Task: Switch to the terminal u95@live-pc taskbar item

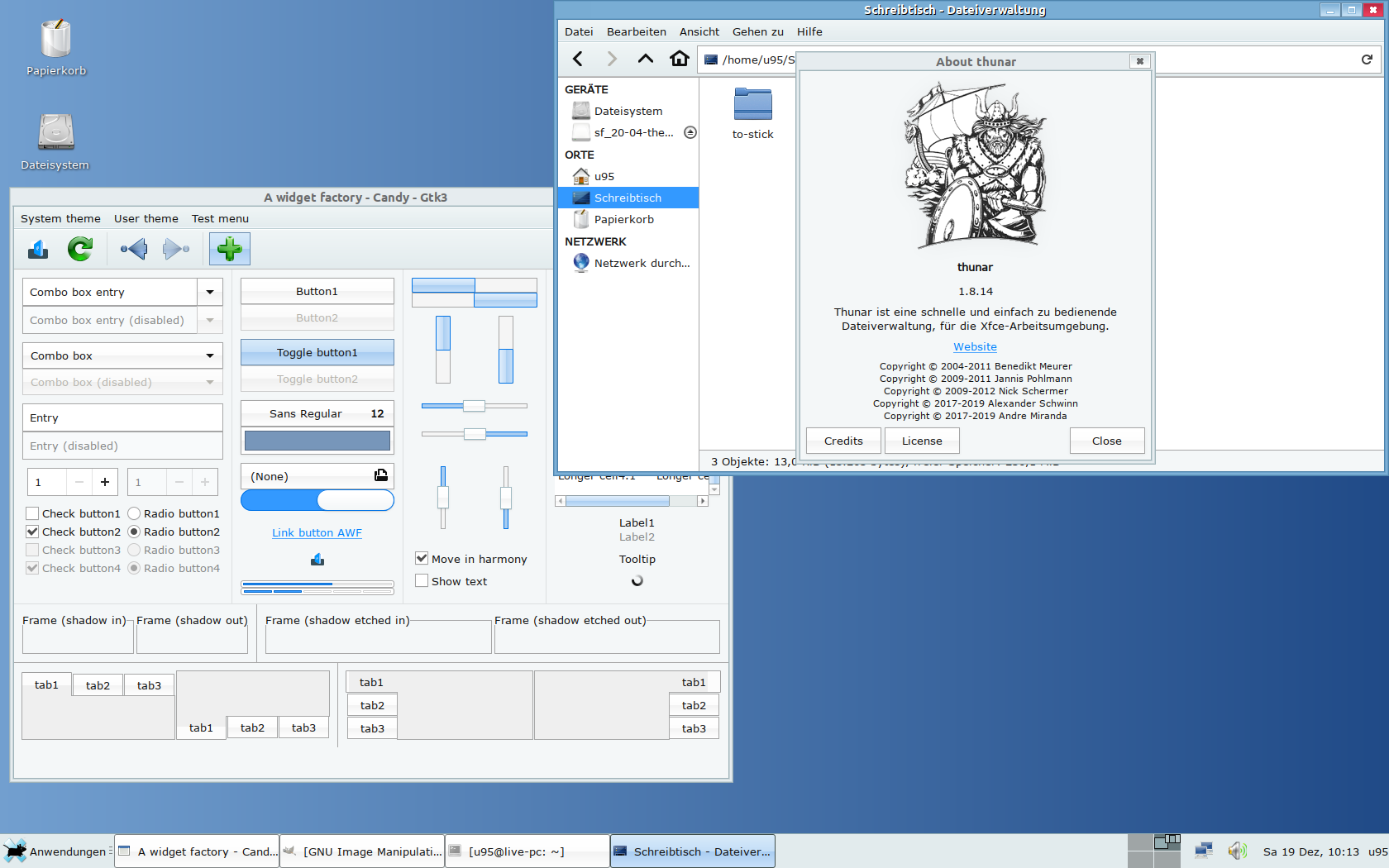Action: point(527,851)
